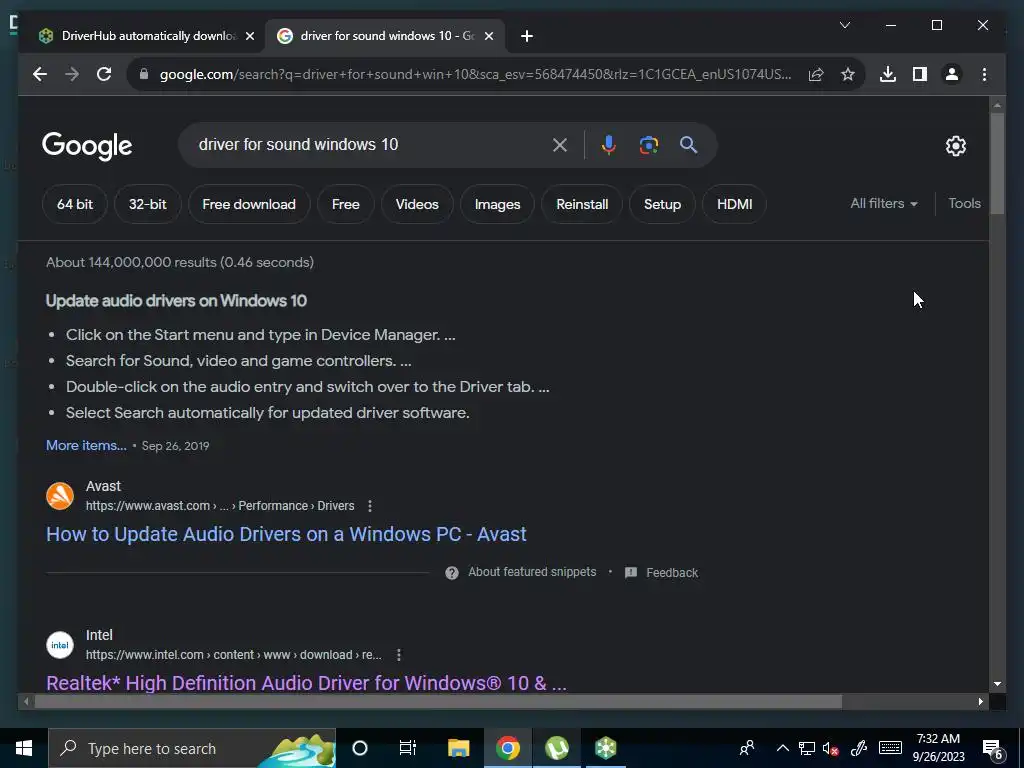Open File Explorer from taskbar

458,748
